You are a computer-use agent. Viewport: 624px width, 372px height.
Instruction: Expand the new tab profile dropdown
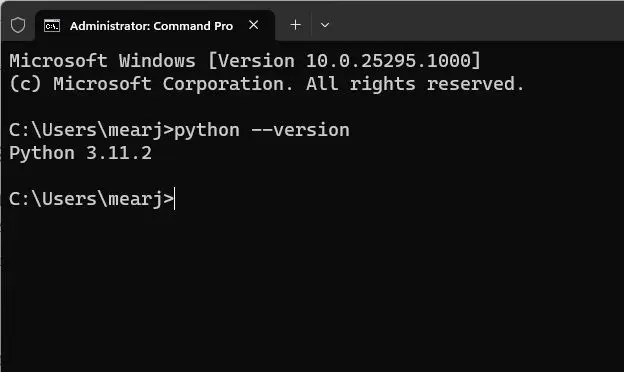pos(325,25)
